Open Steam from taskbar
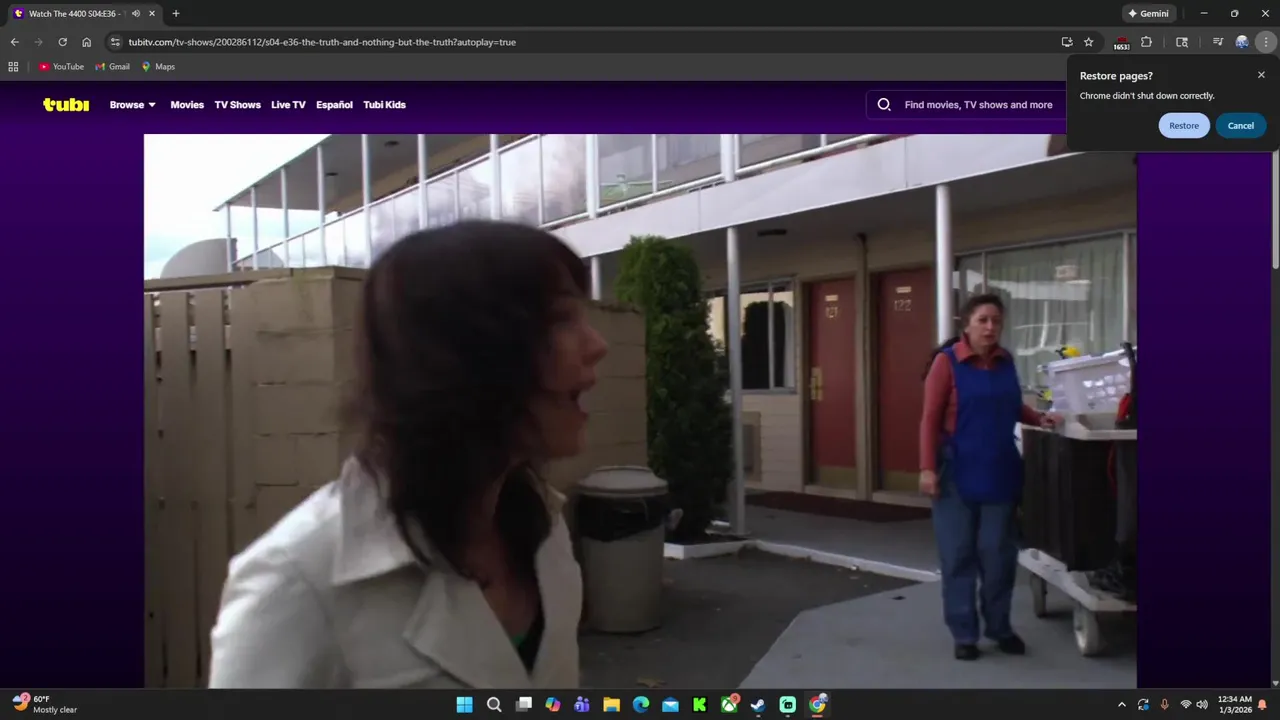This screenshot has width=1280, height=720. coord(759,704)
